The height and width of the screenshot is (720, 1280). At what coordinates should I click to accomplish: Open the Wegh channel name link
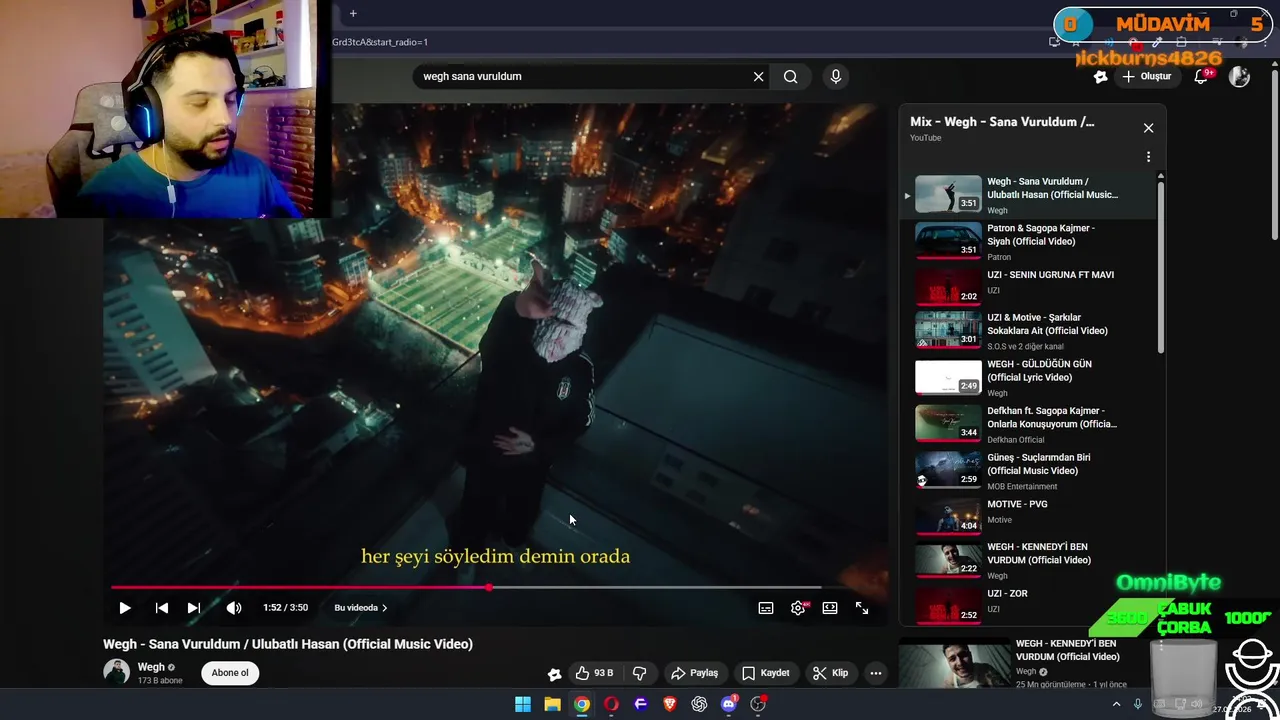[151, 667]
